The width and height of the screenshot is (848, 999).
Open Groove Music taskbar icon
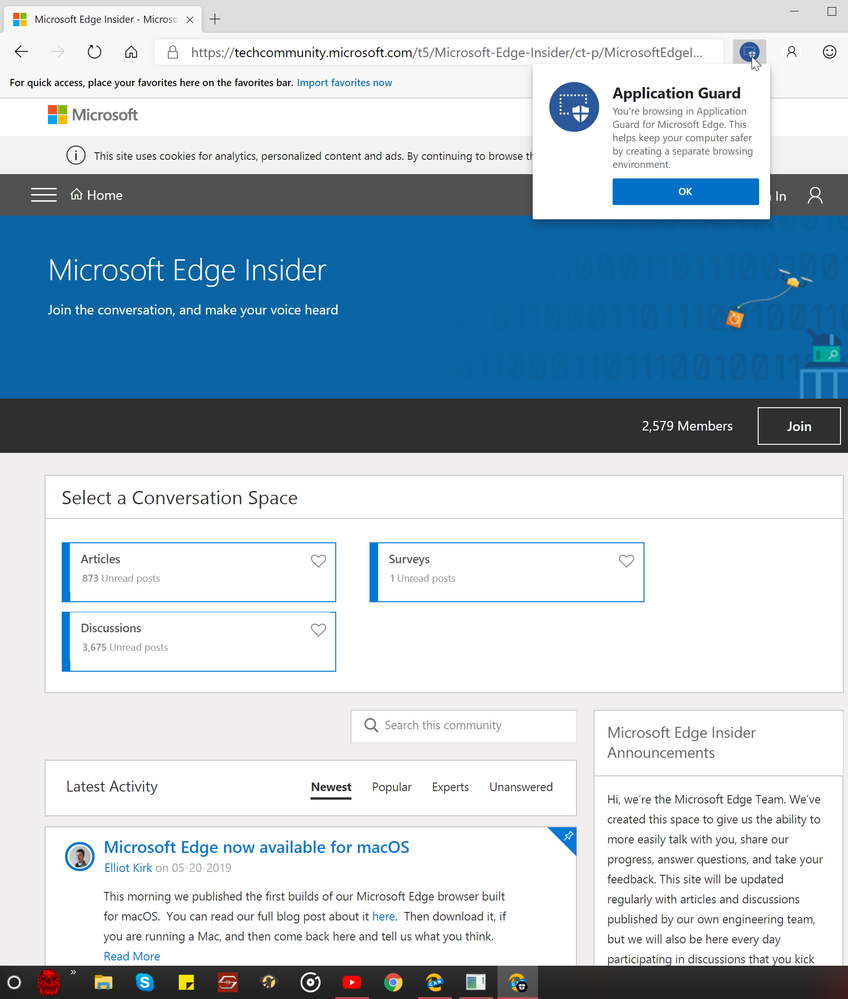click(x=310, y=982)
